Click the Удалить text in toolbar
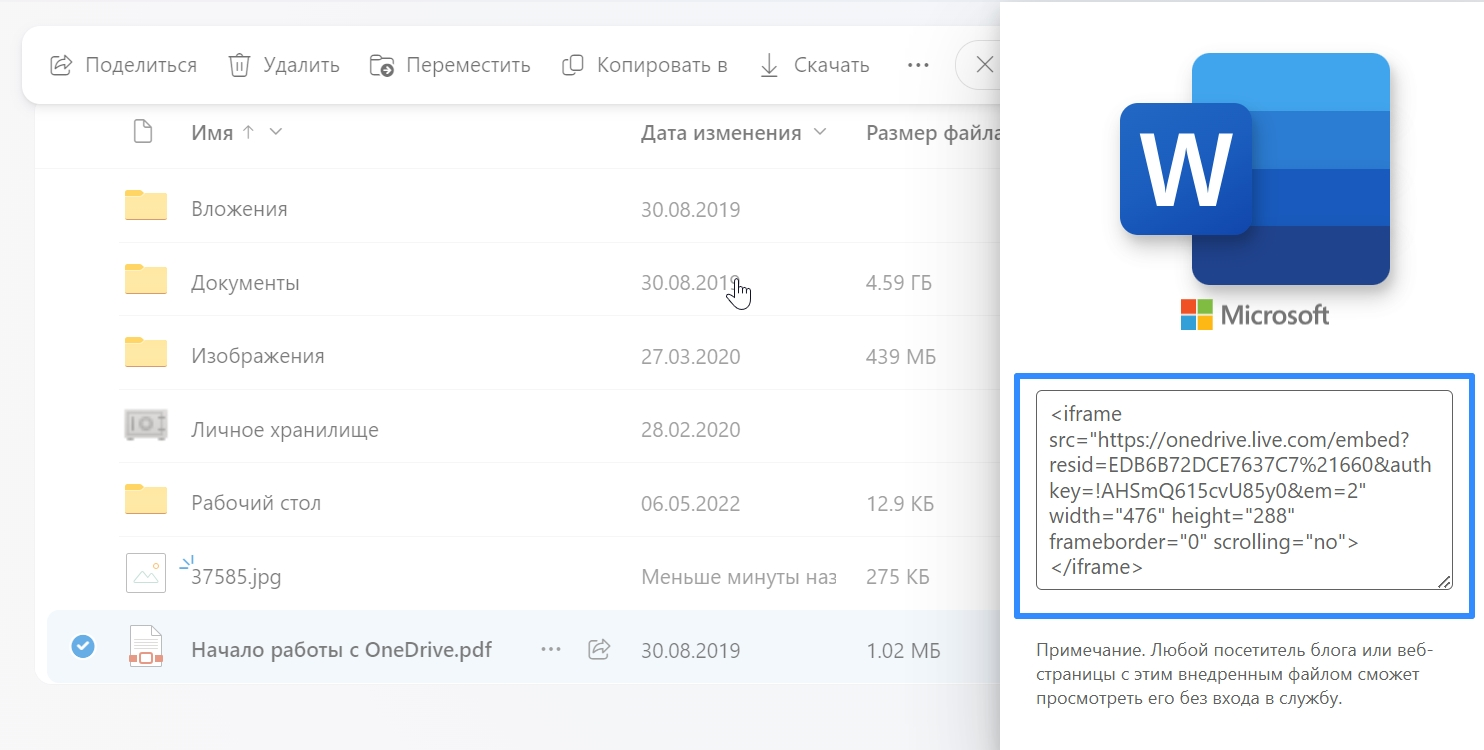This screenshot has width=1484, height=750. [302, 65]
